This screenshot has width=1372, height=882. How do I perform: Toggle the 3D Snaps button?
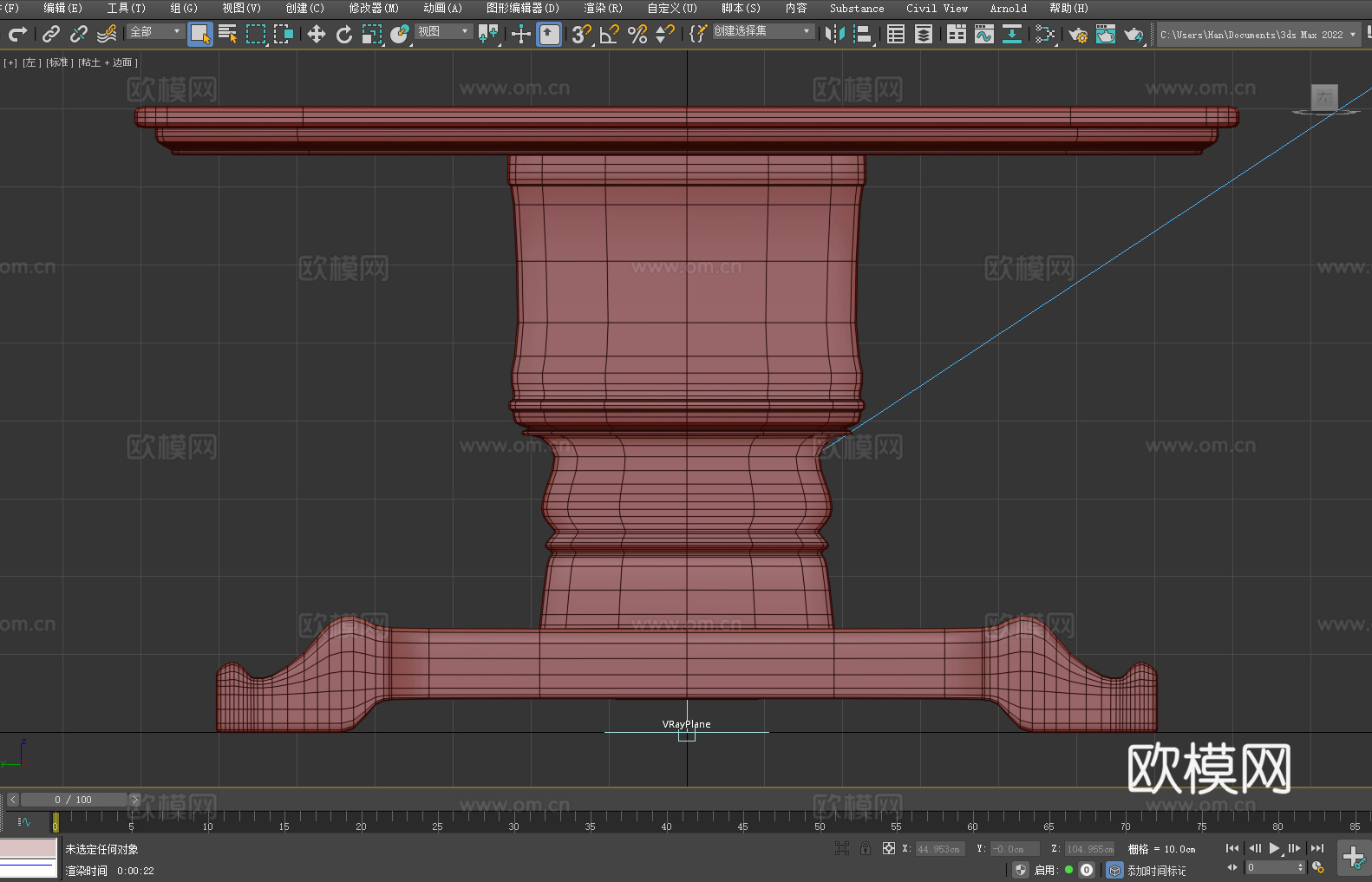click(x=581, y=34)
